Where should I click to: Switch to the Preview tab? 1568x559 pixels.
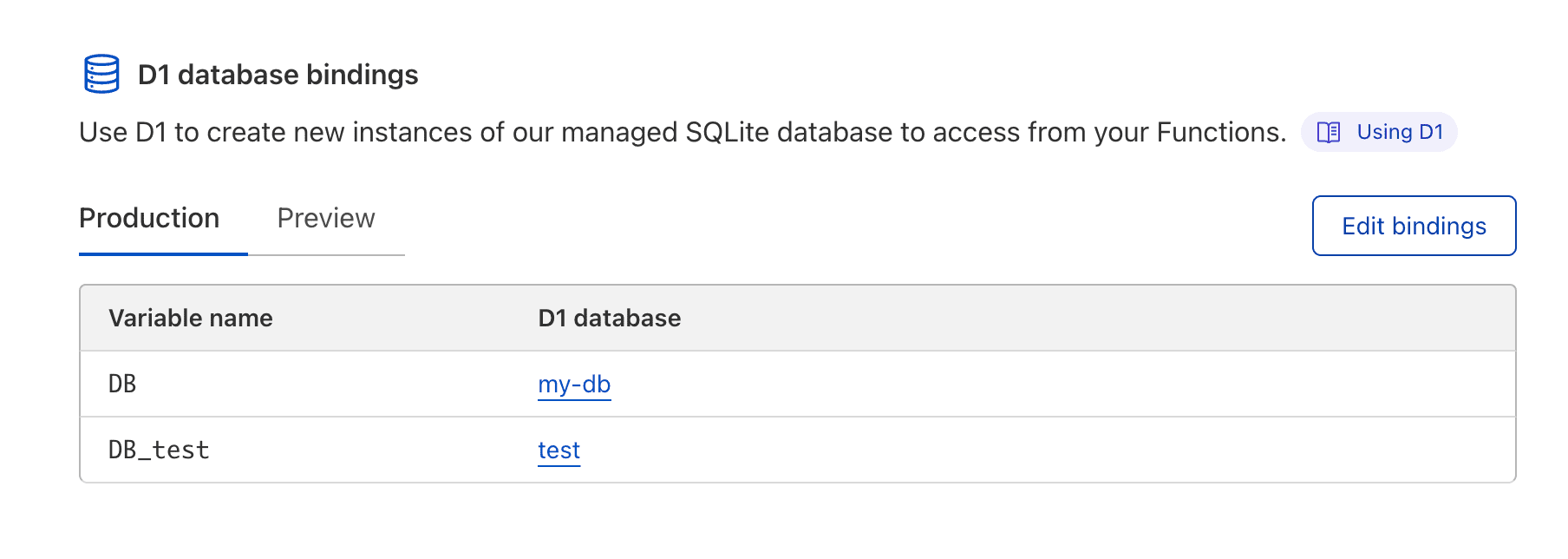point(326,219)
